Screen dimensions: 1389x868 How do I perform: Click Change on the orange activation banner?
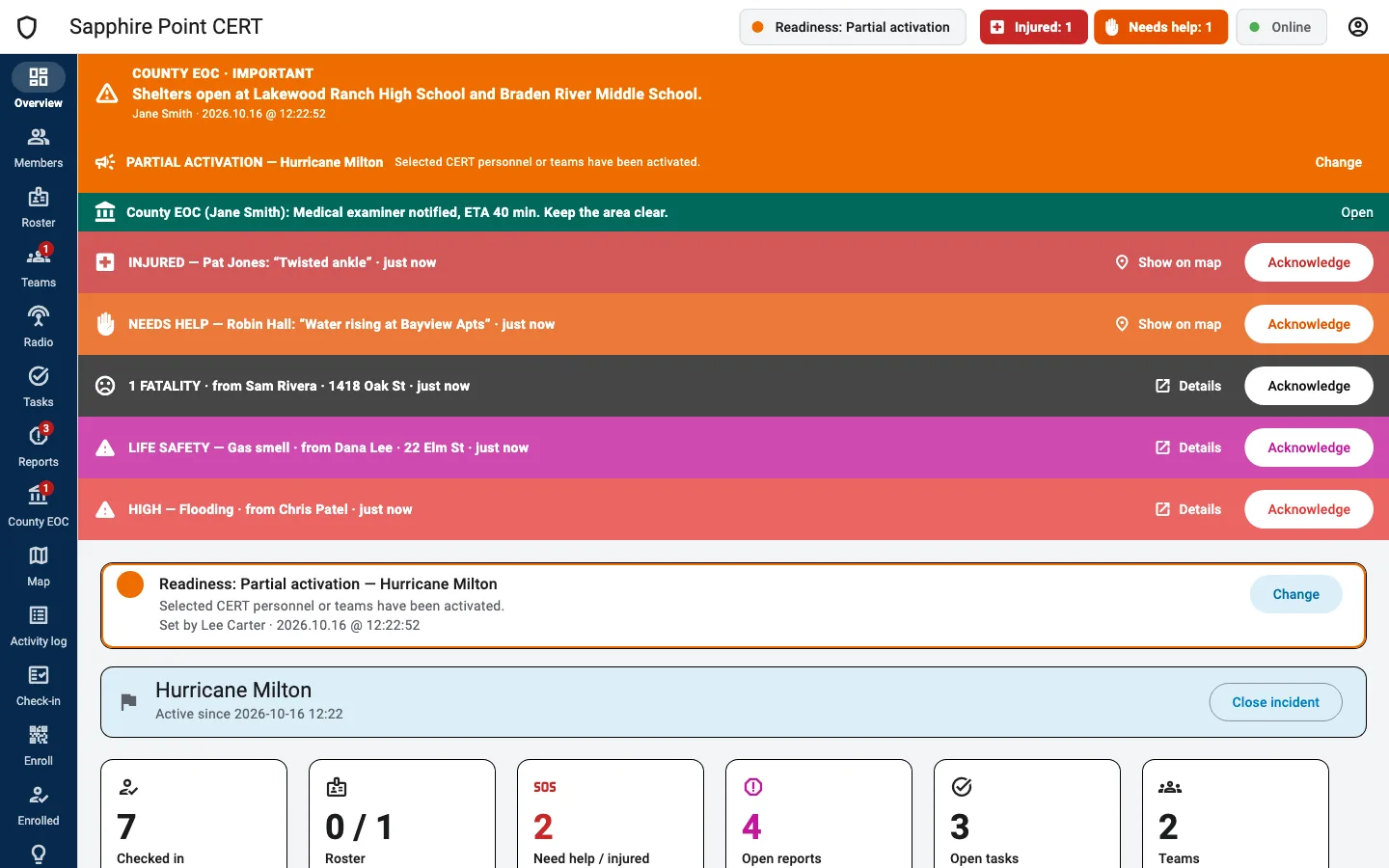coord(1338,162)
